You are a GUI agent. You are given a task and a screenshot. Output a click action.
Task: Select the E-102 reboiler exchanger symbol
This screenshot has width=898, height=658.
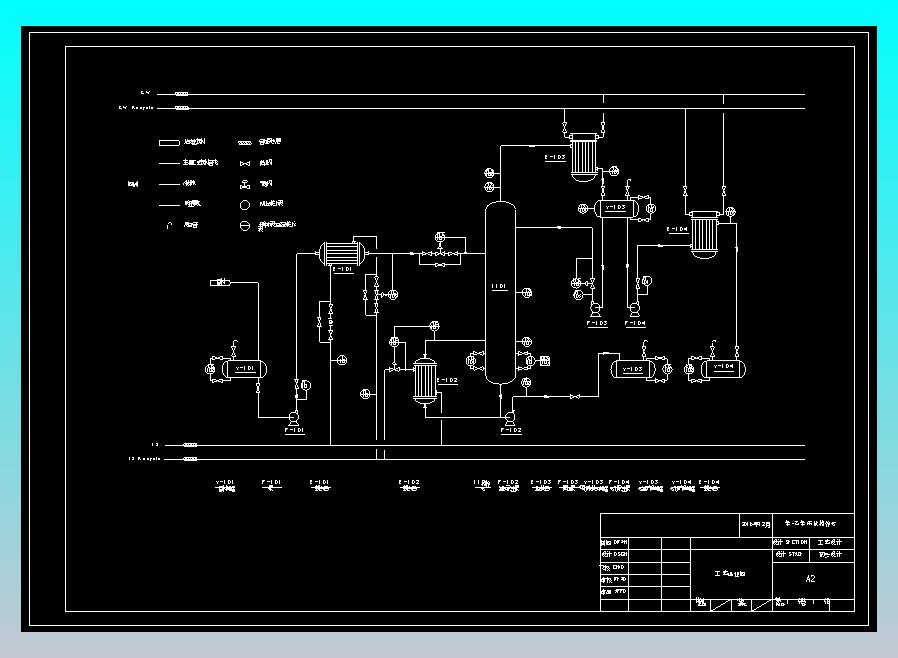click(x=425, y=381)
